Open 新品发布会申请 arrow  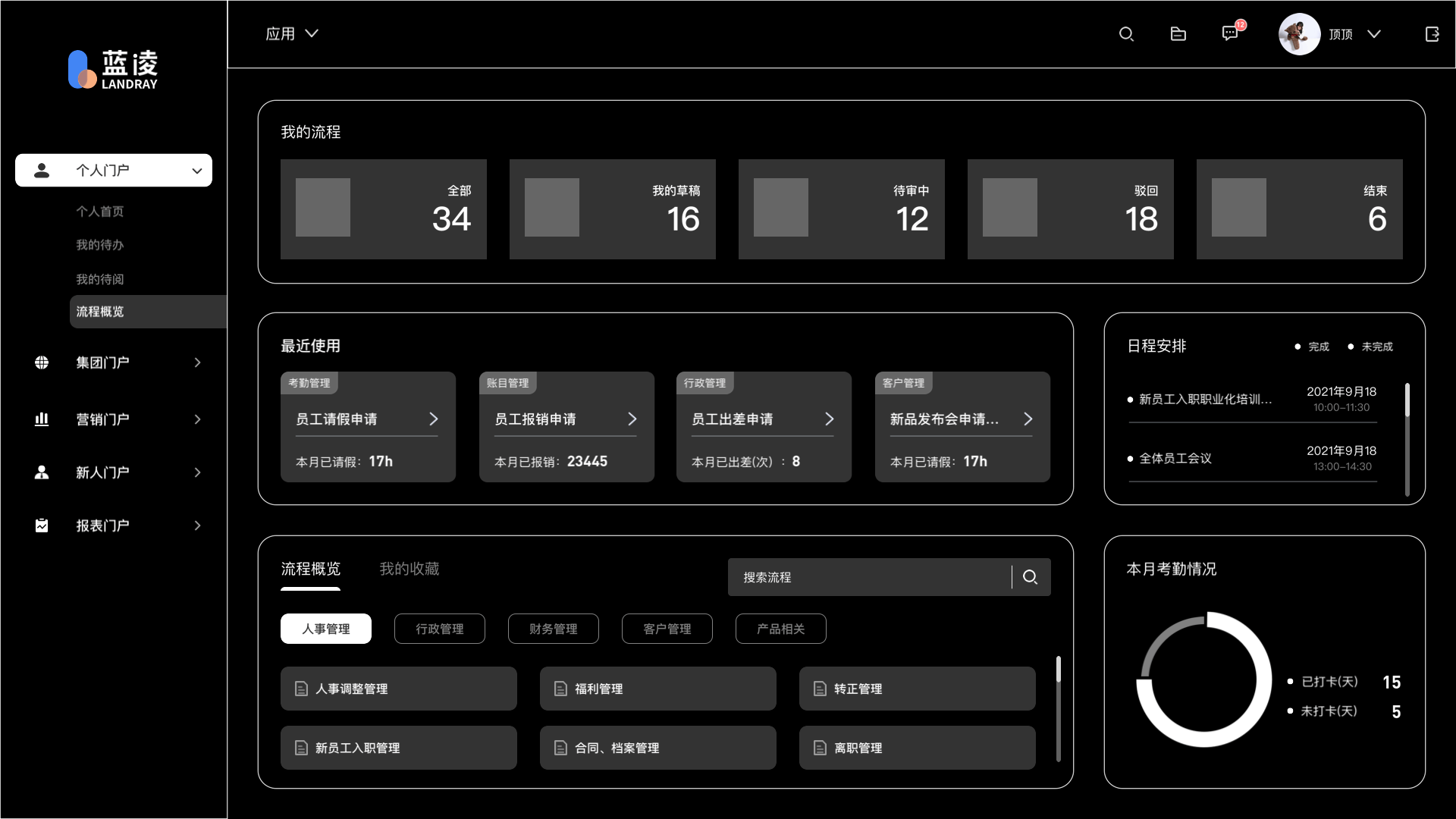pyautogui.click(x=1028, y=419)
